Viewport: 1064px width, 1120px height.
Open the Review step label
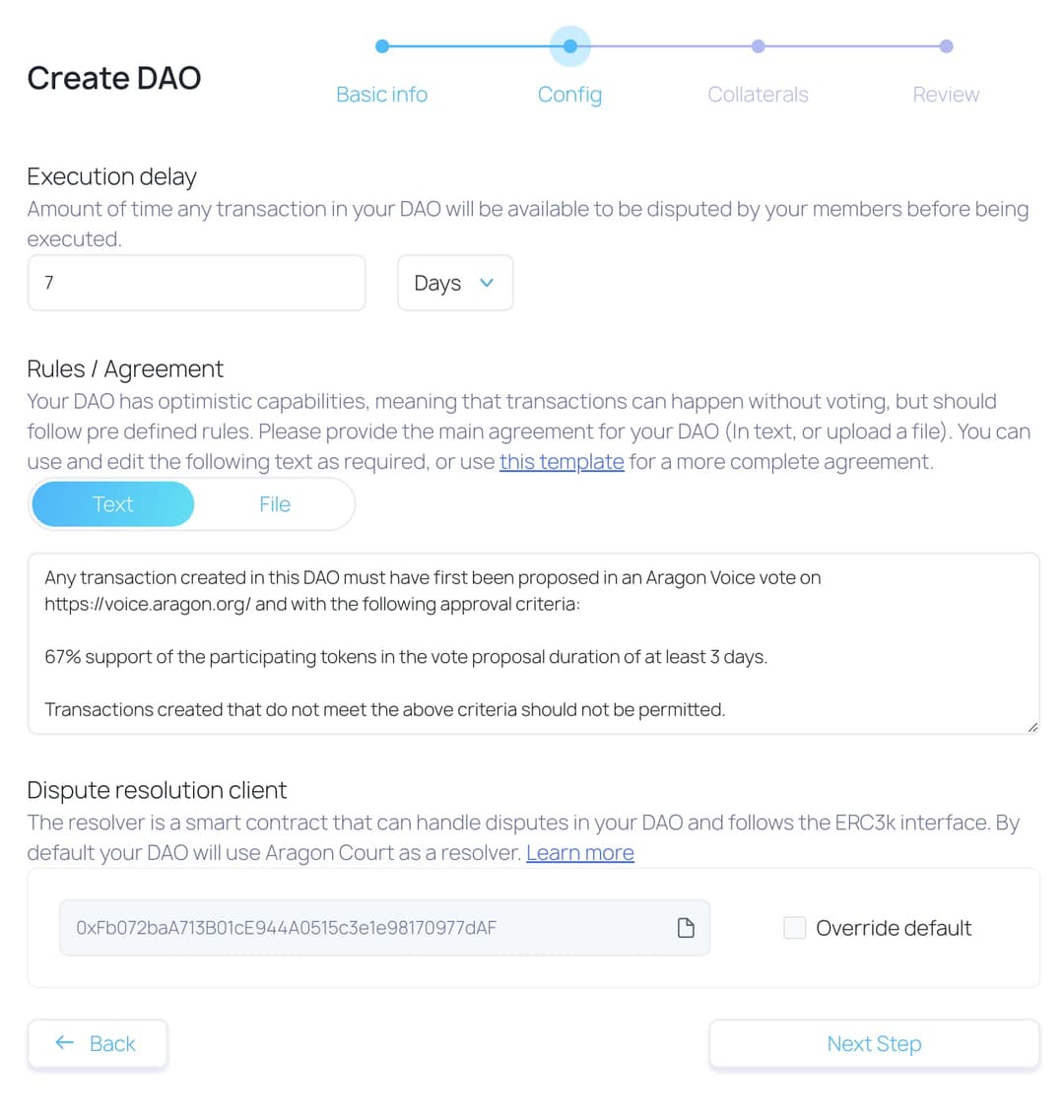[947, 94]
